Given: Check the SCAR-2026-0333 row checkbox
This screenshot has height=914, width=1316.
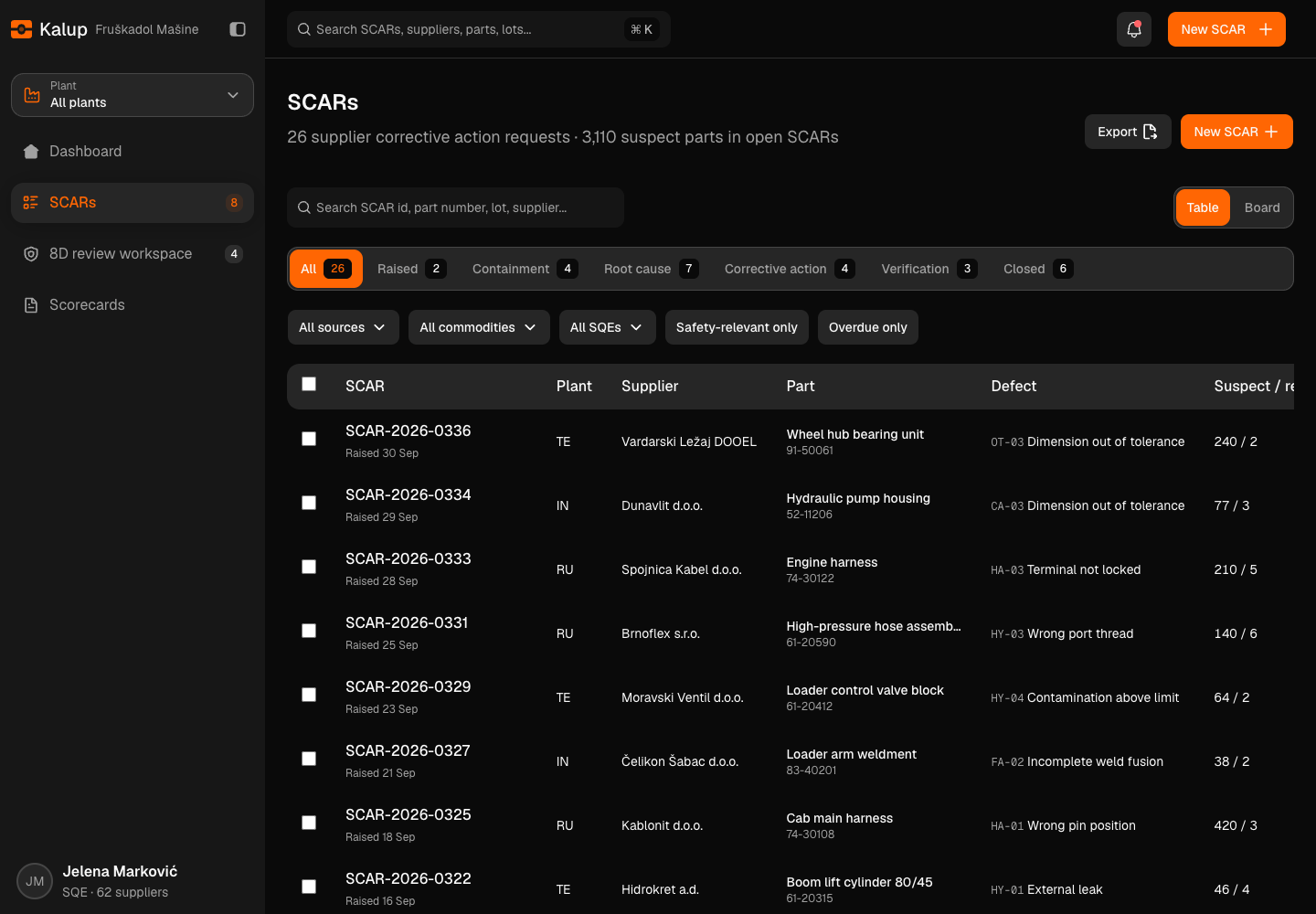Looking at the screenshot, I should 309,567.
